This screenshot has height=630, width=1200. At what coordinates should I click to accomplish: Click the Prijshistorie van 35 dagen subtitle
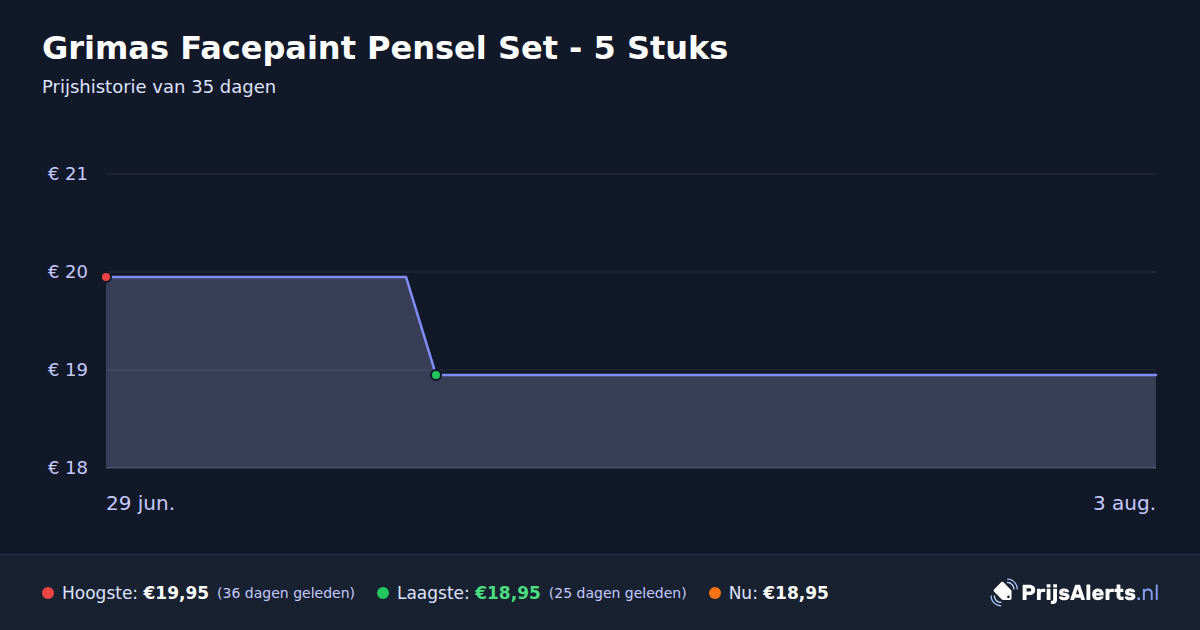(x=159, y=87)
